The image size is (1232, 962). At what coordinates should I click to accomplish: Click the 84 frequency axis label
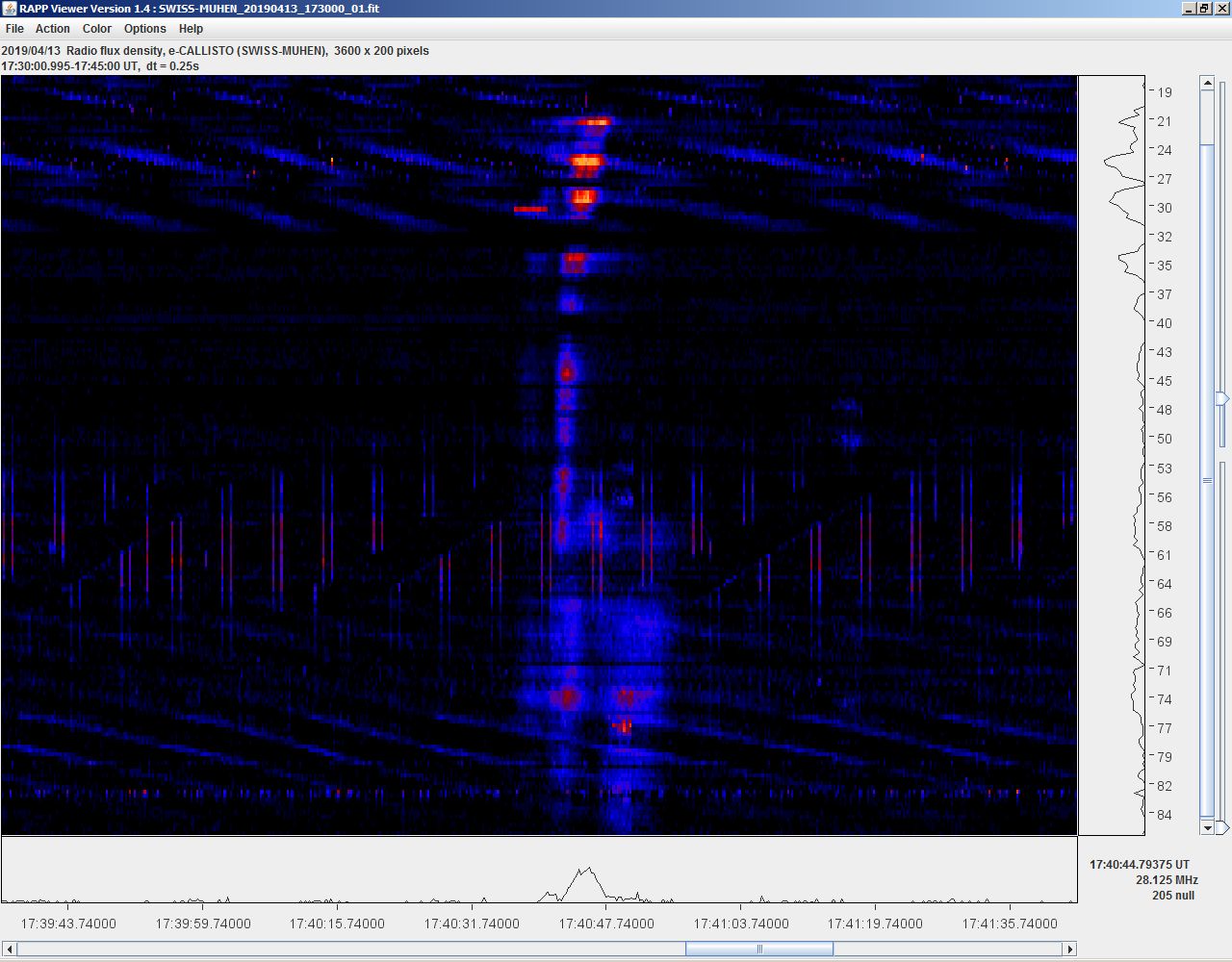click(1165, 815)
